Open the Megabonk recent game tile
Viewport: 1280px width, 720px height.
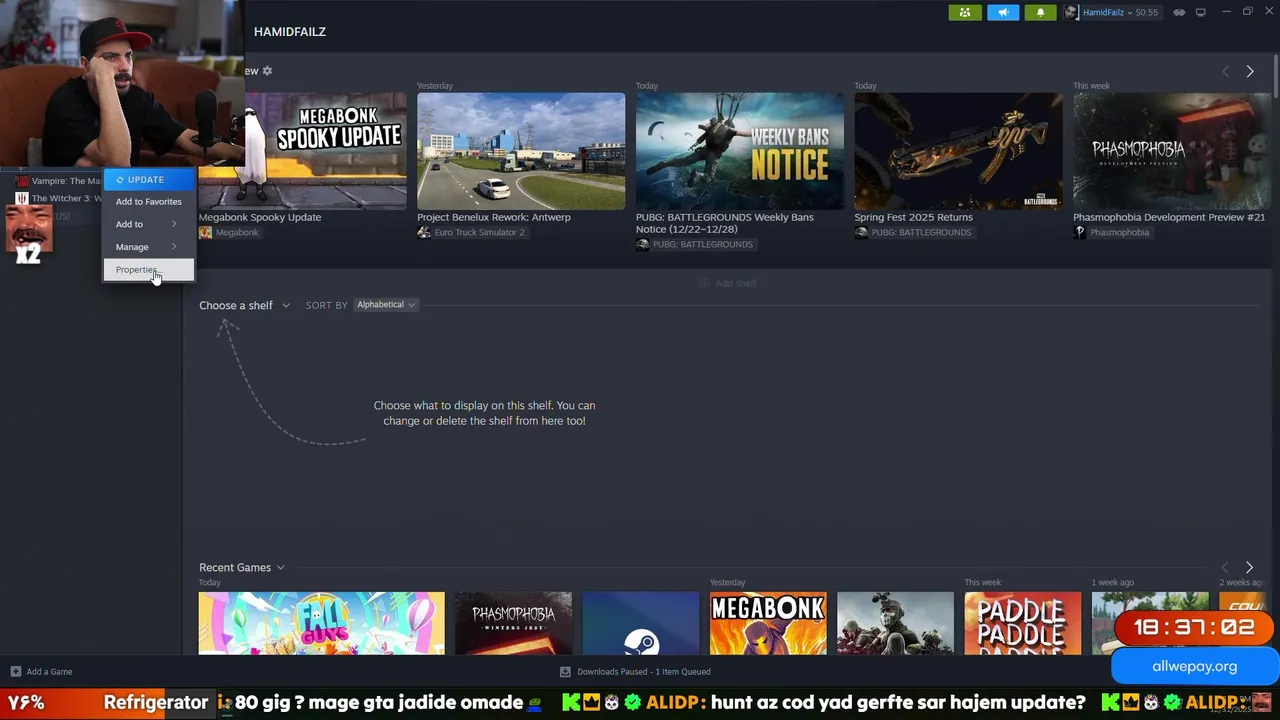[768, 623]
